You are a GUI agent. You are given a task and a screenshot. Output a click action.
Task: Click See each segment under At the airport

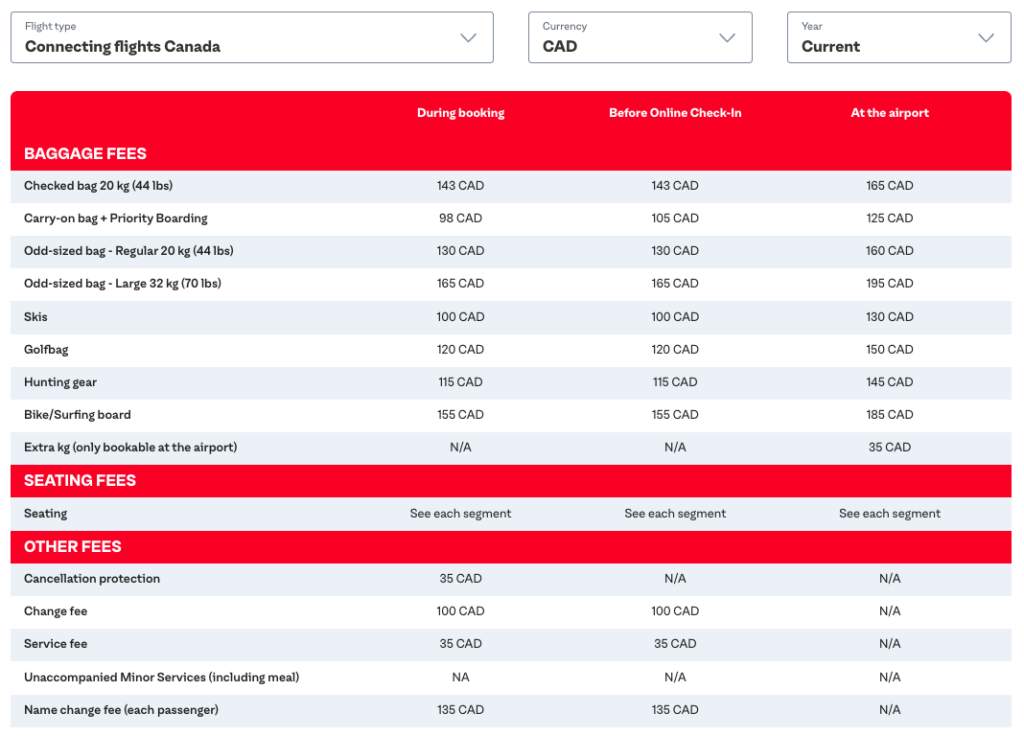point(889,514)
